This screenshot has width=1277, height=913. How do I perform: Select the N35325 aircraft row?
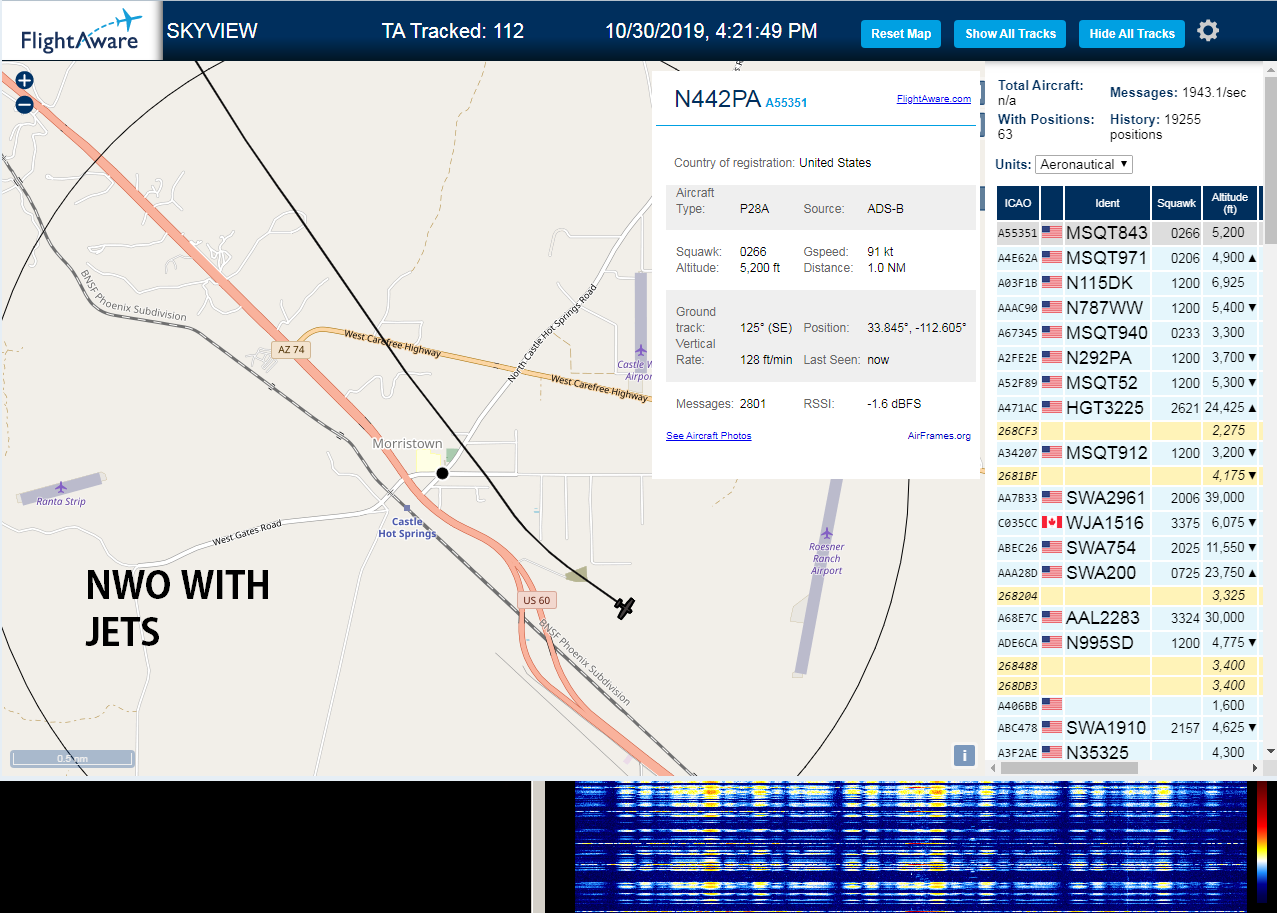point(1129,751)
